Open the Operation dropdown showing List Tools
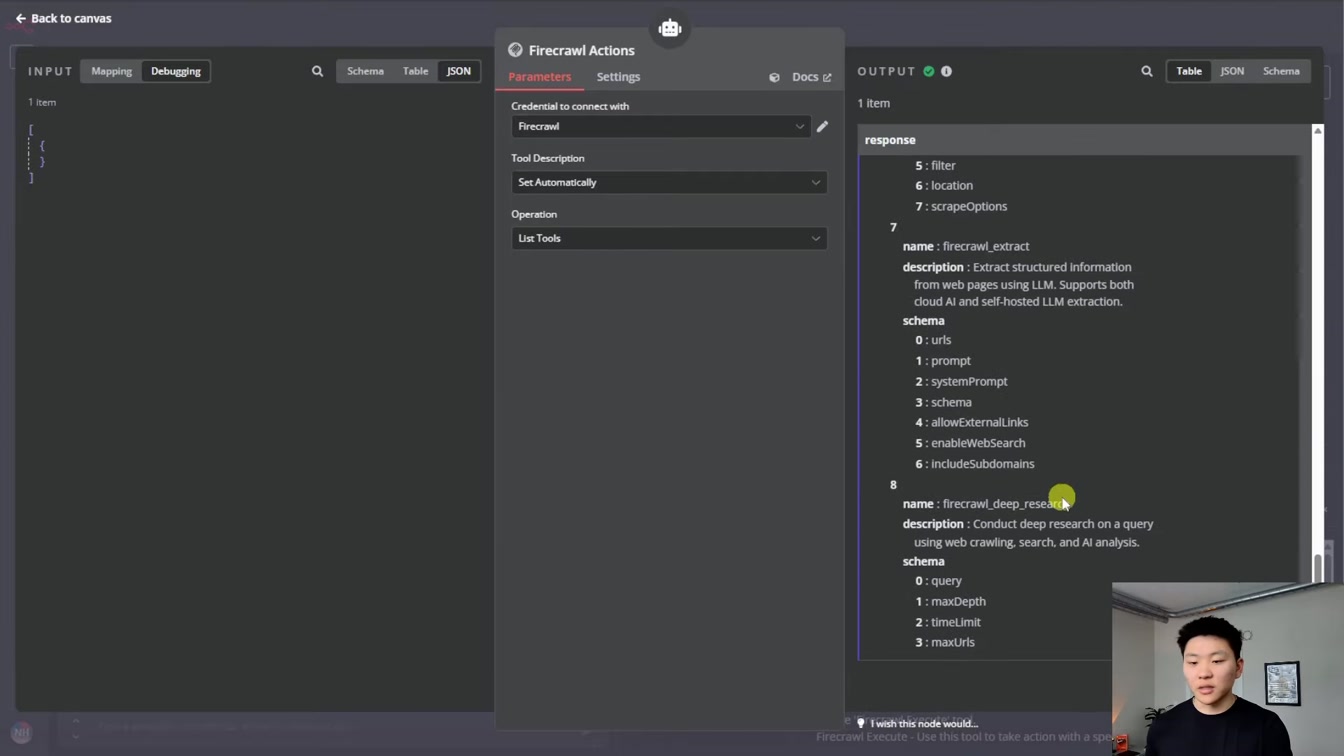 point(669,238)
